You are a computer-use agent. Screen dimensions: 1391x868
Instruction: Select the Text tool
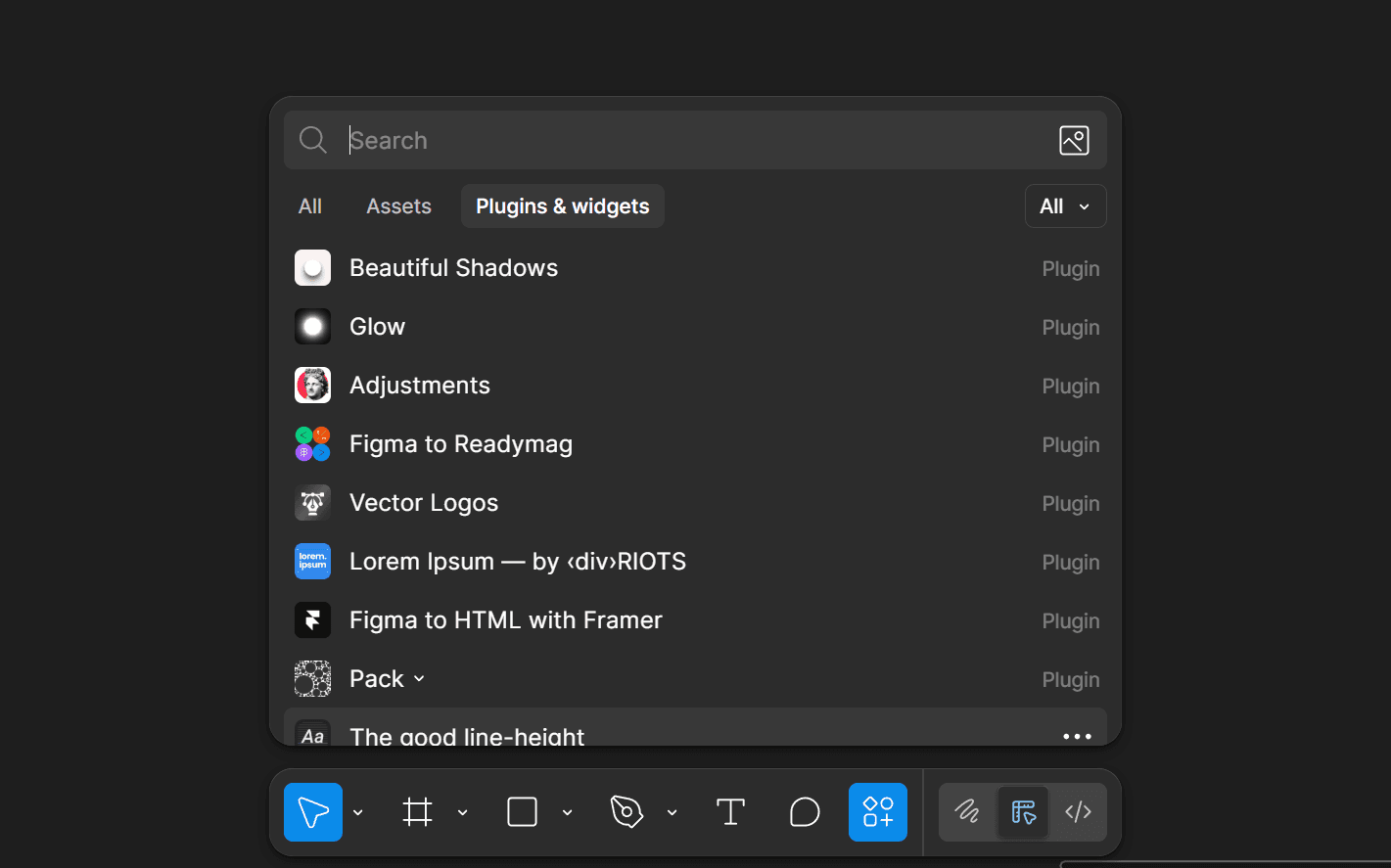click(730, 812)
